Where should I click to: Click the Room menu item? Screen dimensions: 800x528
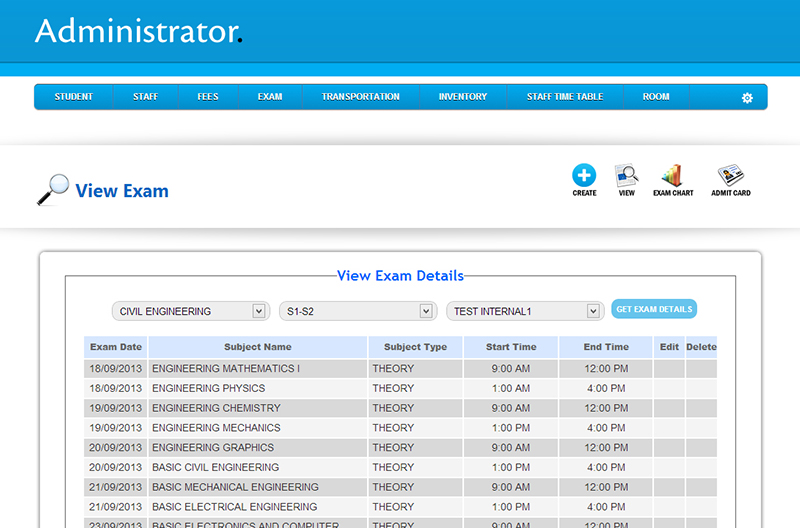click(656, 97)
